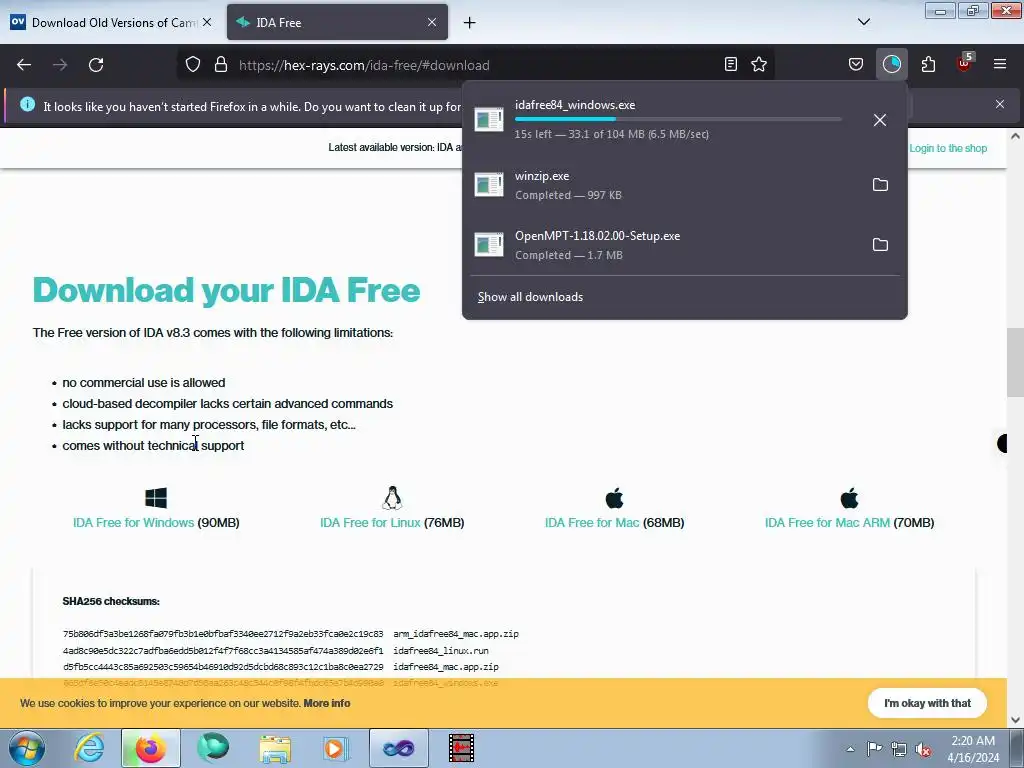Screen dimensions: 1024x768
Task: Click the site security padlock icon
Action: pos(221,65)
